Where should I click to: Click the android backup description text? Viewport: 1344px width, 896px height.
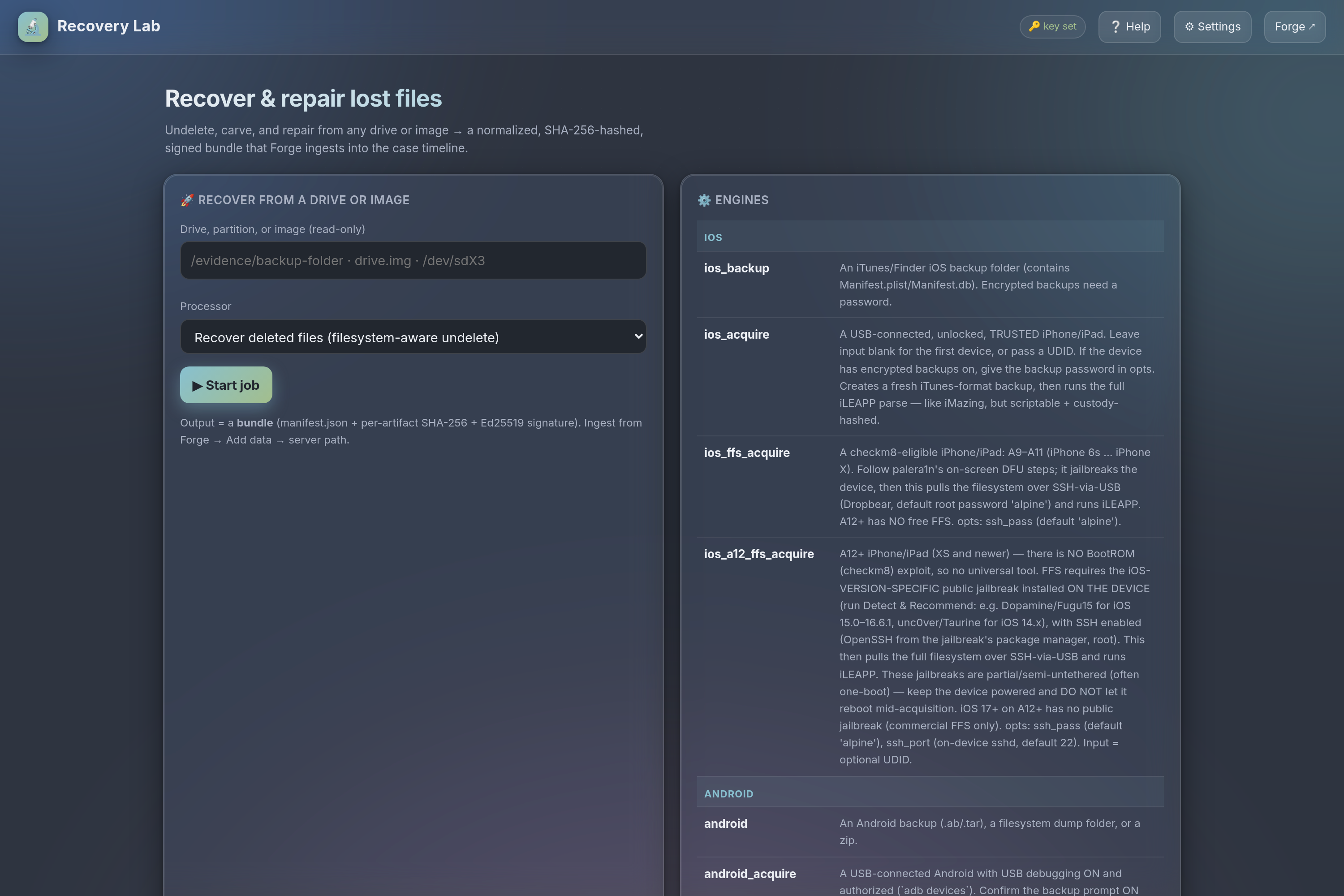(989, 831)
